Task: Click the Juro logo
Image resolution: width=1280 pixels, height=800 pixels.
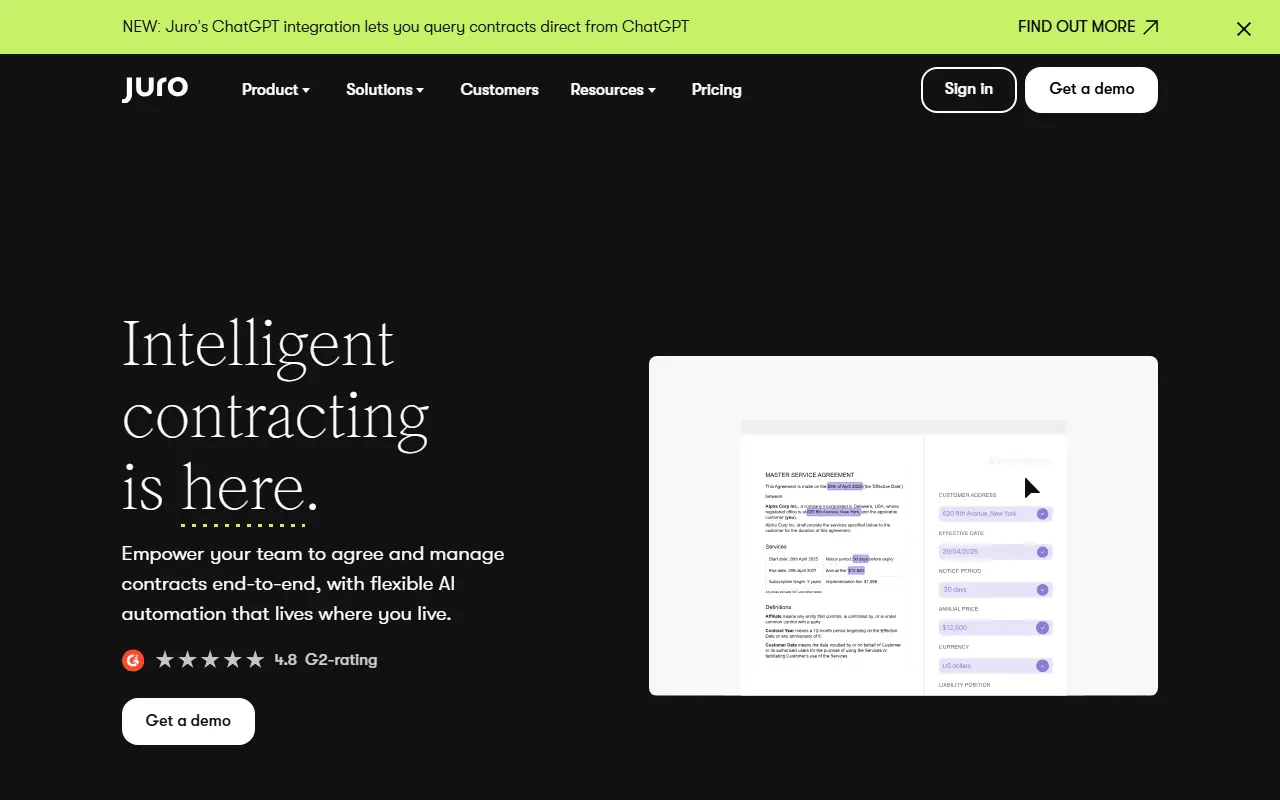Action: click(154, 89)
